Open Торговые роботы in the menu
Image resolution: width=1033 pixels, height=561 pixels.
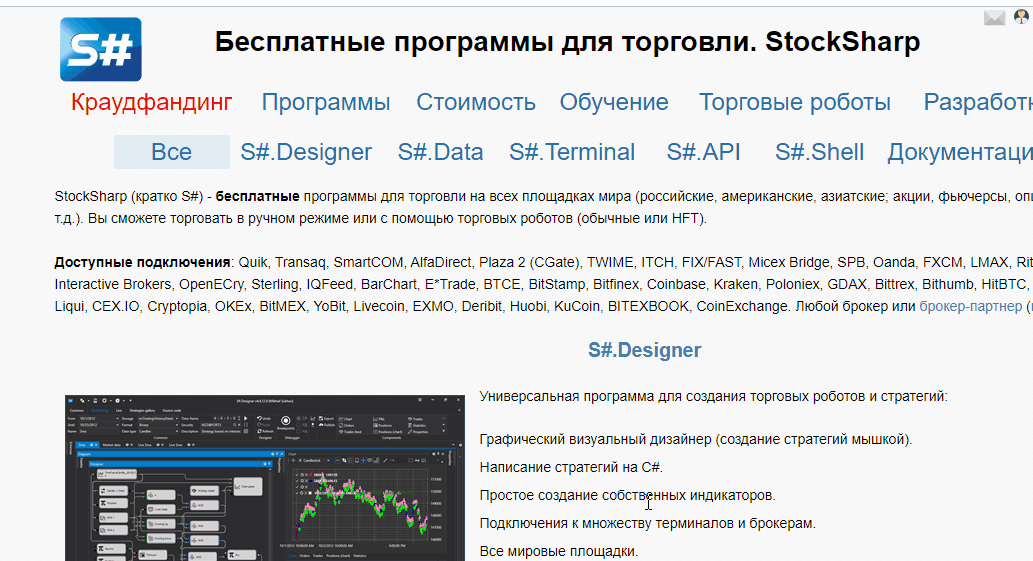click(795, 102)
